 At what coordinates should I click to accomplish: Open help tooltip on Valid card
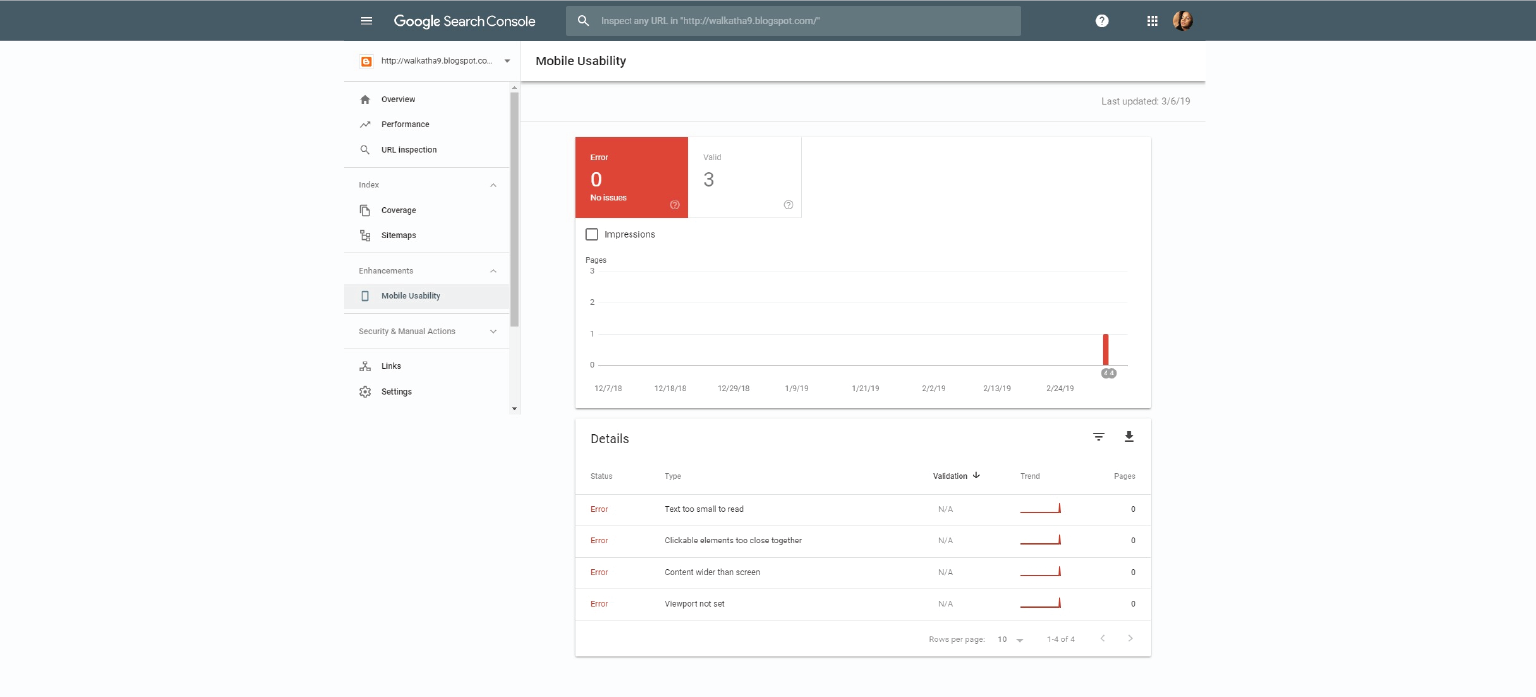point(788,205)
